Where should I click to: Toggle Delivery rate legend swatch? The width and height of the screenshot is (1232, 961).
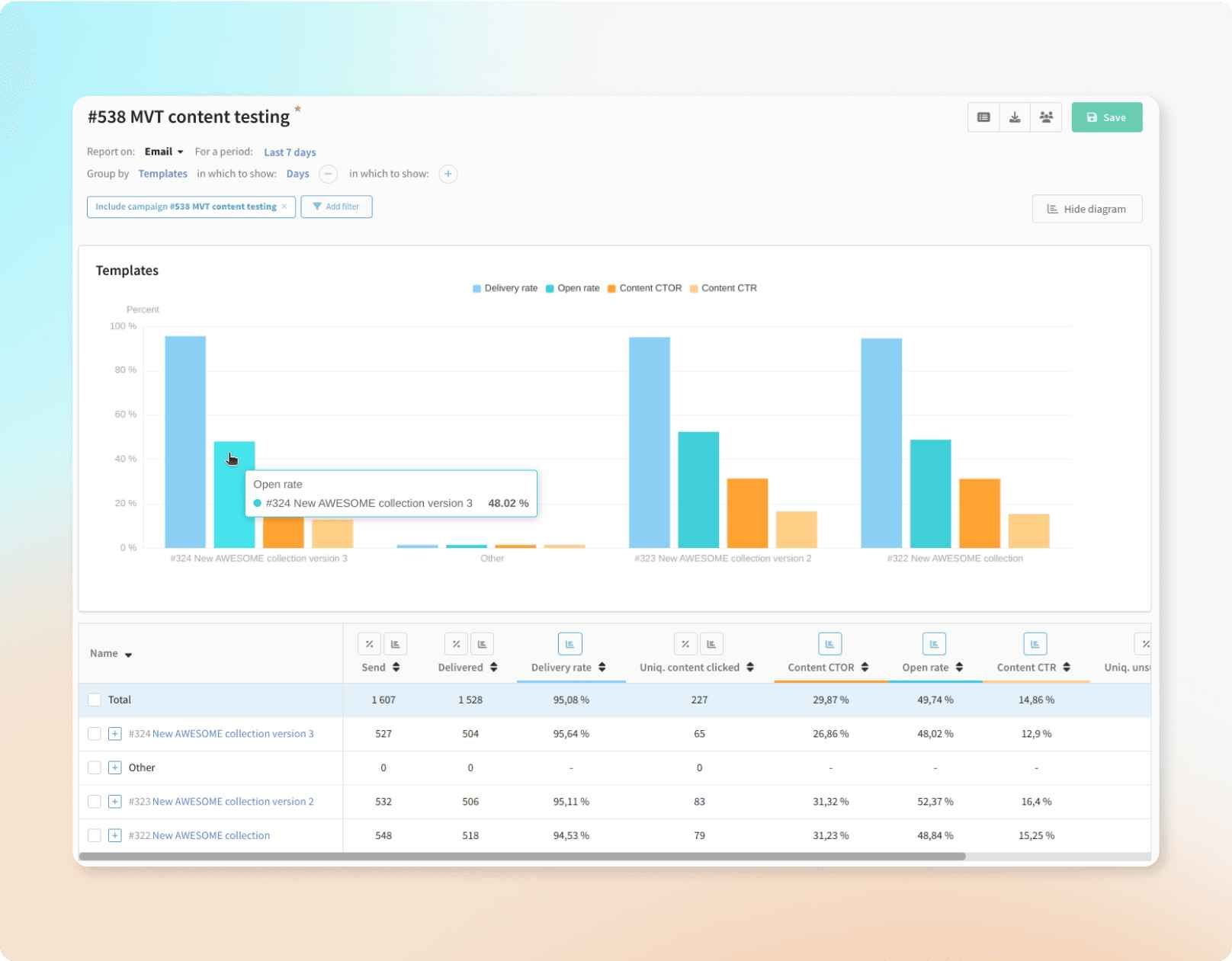pos(476,289)
